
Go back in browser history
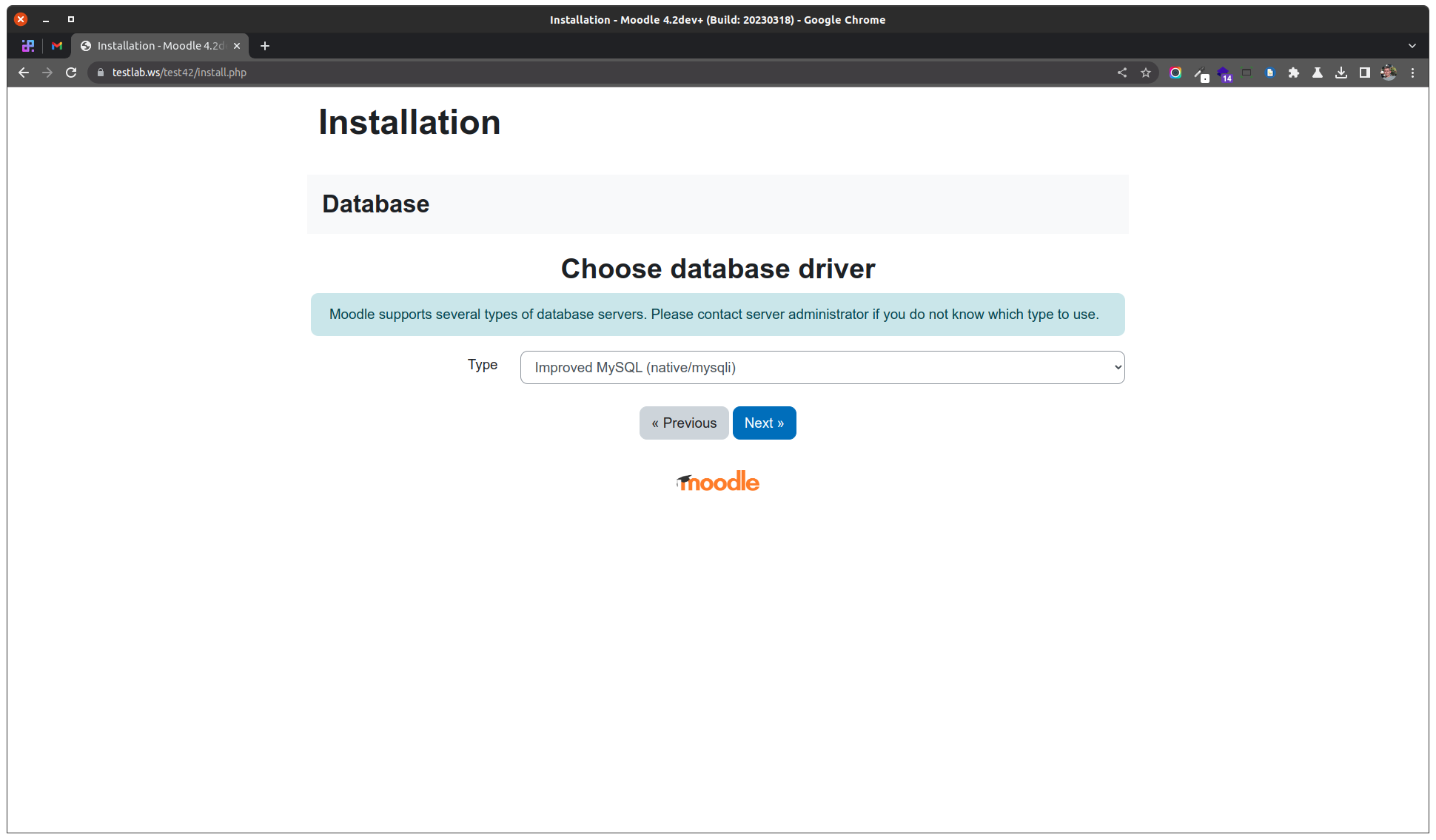(x=24, y=73)
